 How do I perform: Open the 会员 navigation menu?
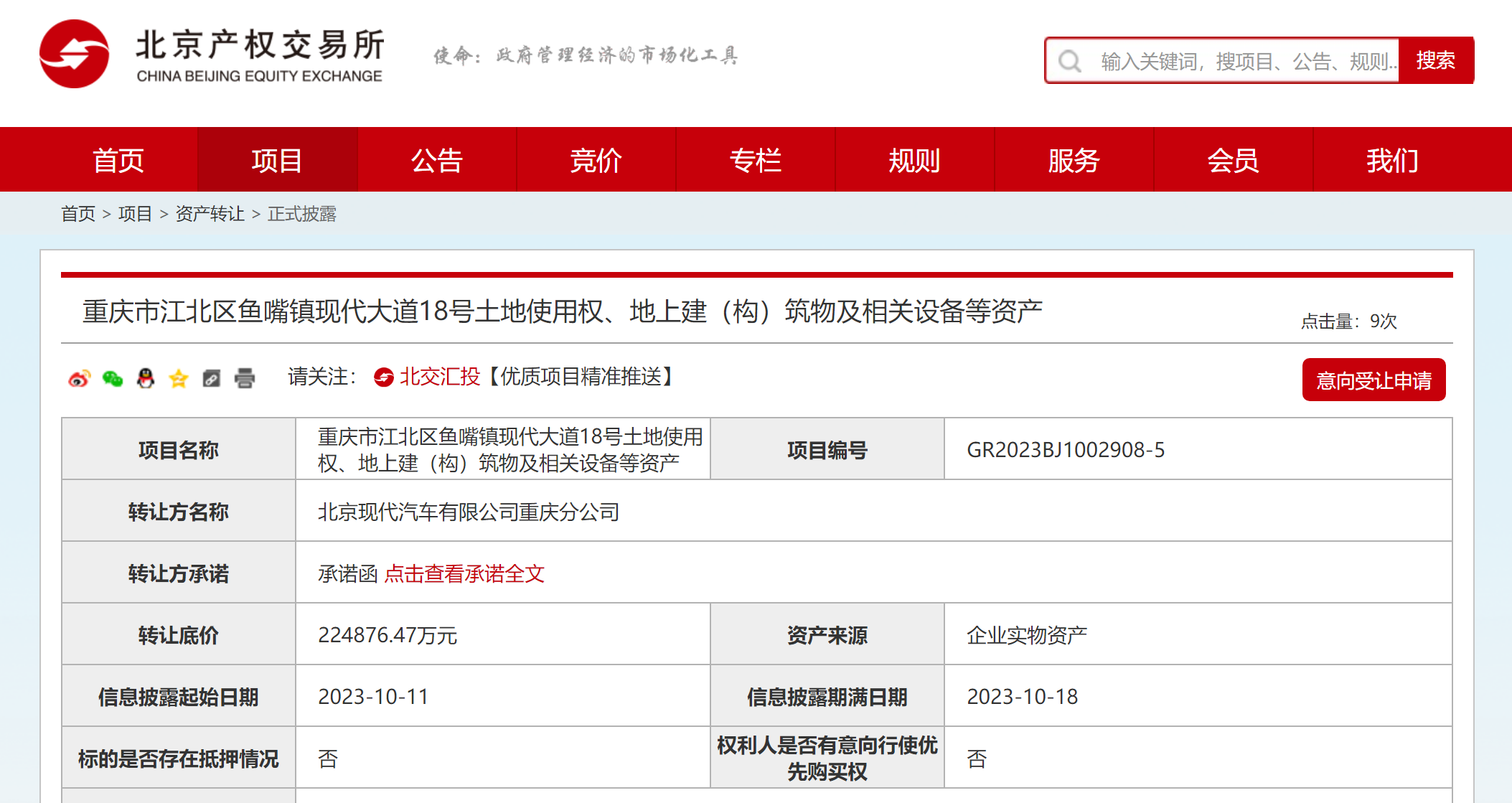(1232, 160)
